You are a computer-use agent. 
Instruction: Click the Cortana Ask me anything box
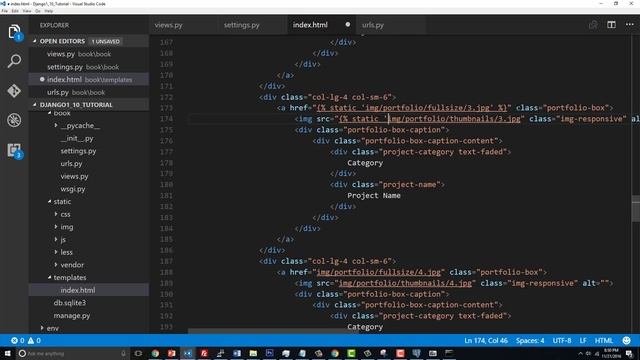click(72, 353)
